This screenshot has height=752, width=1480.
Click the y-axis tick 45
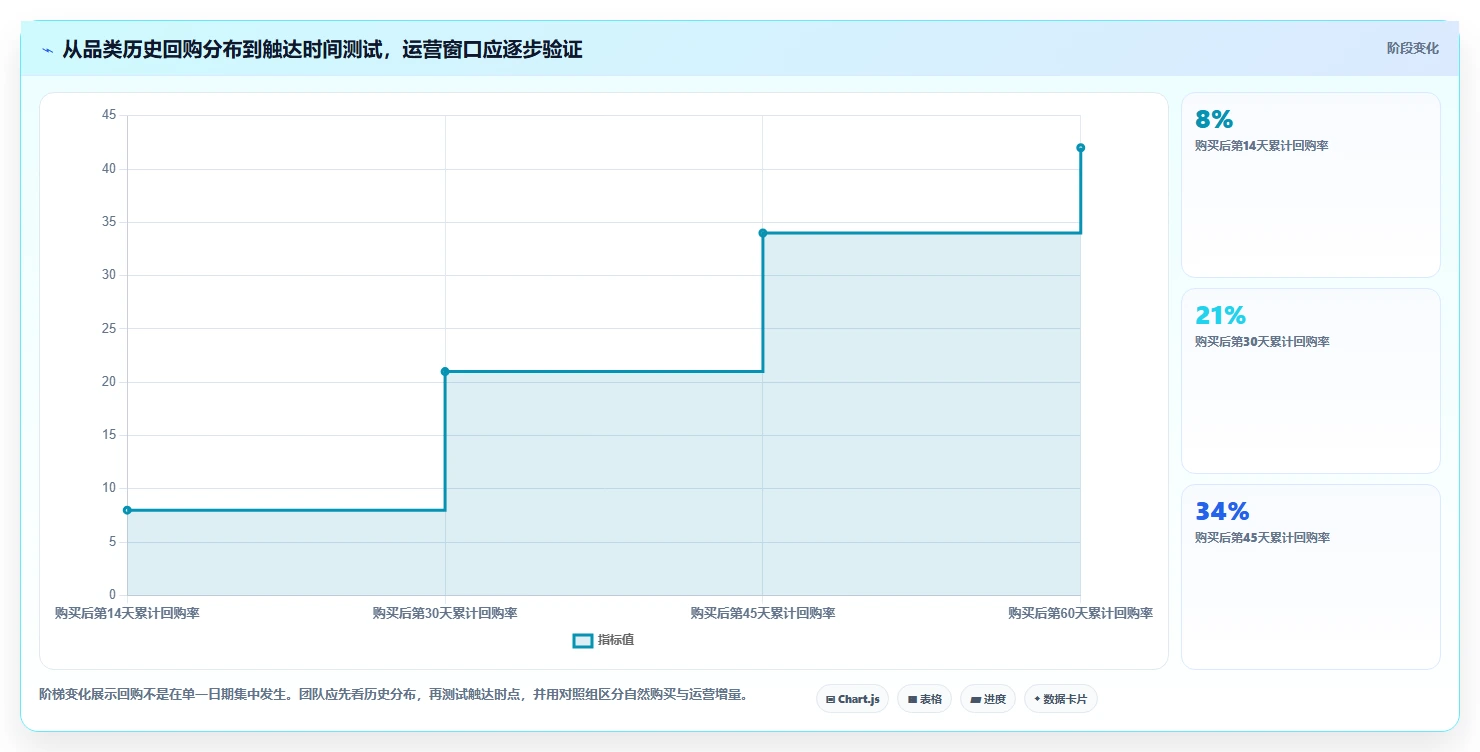tap(109, 115)
